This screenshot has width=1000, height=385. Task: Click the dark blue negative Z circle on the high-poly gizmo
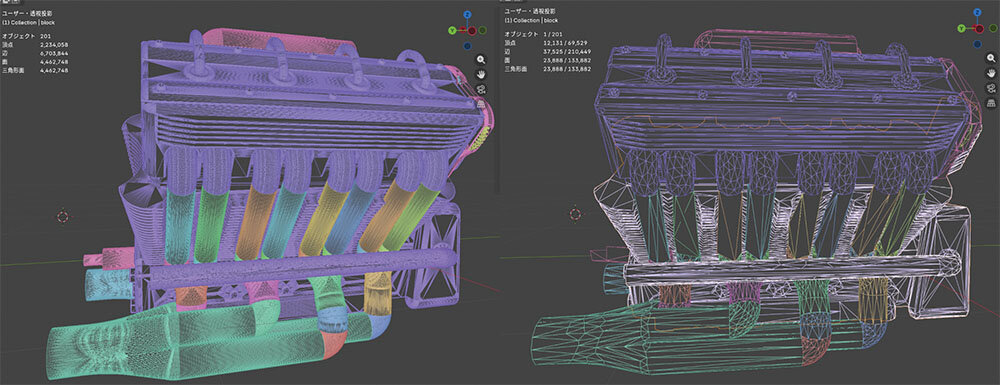(x=467, y=45)
